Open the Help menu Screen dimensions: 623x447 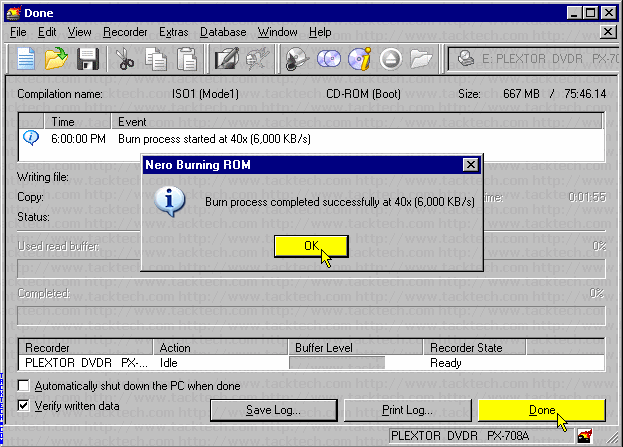320,32
